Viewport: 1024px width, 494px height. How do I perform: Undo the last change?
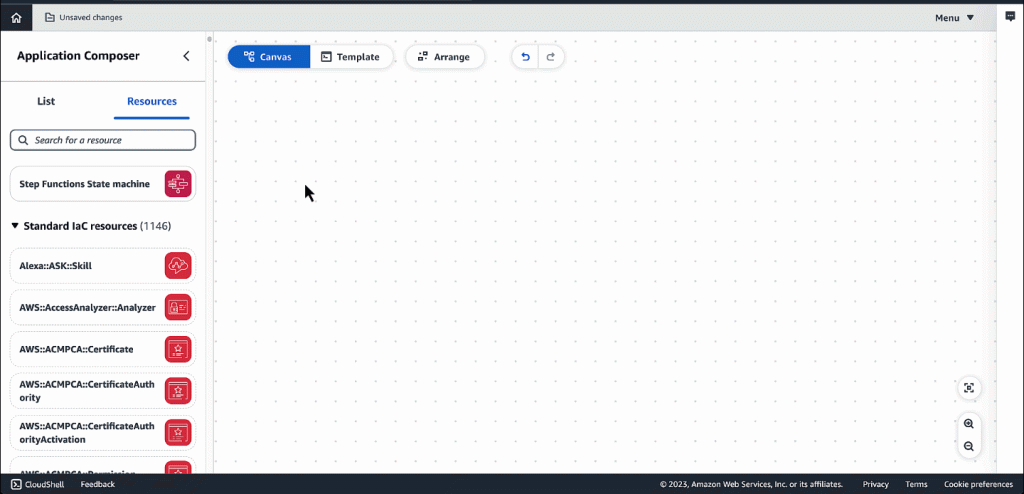point(525,57)
